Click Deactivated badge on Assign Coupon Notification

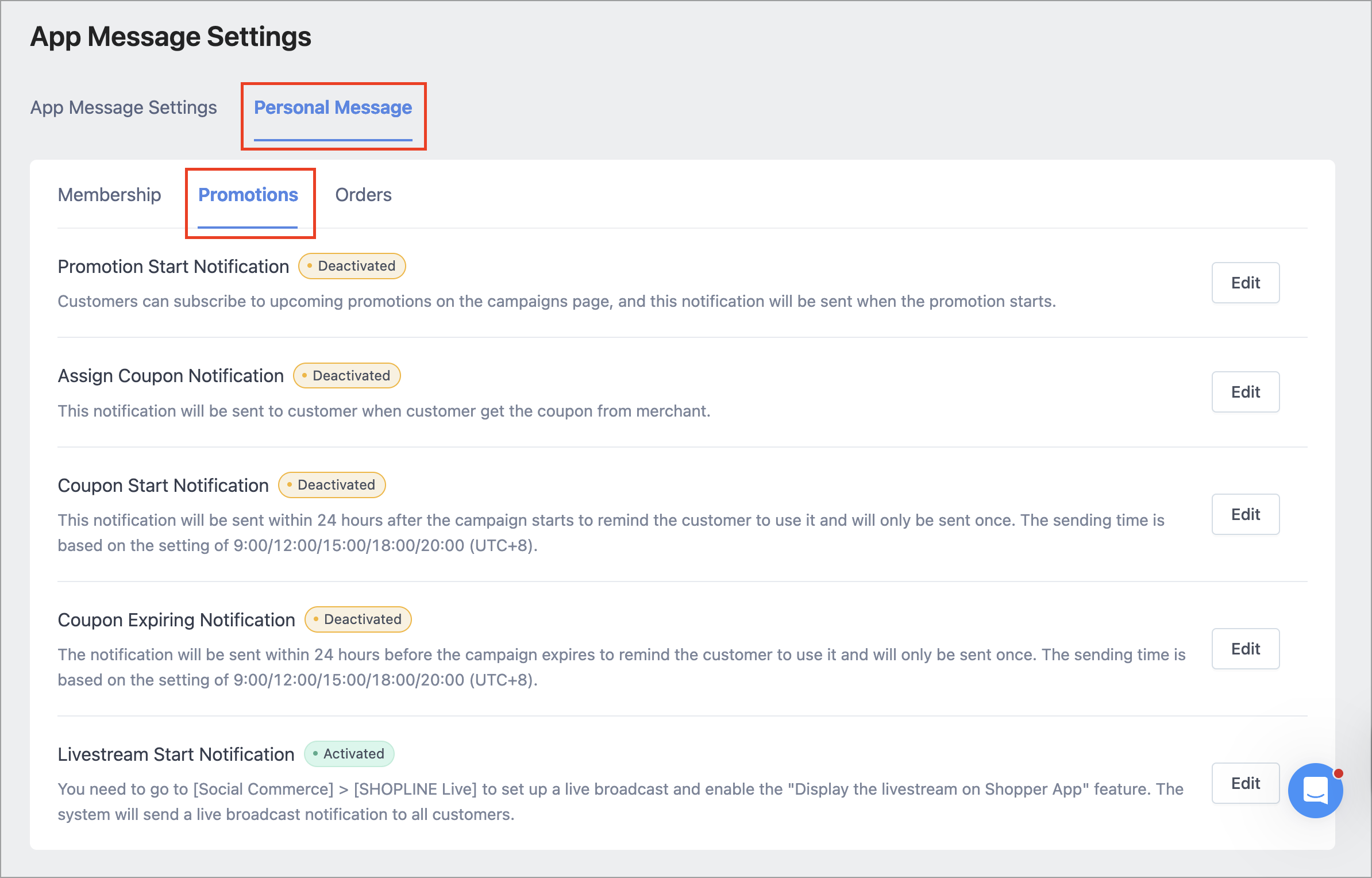[x=347, y=376]
